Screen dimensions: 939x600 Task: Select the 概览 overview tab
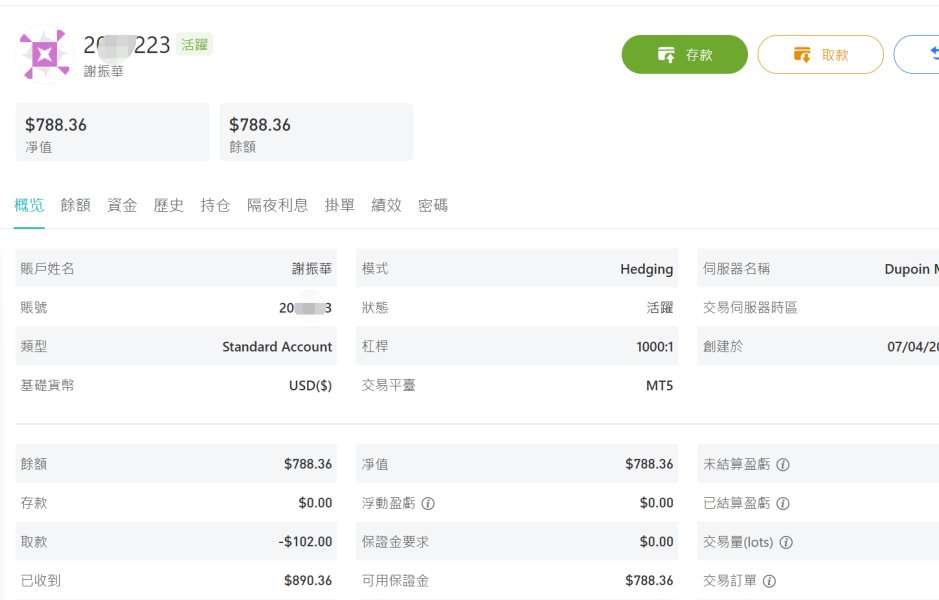pos(29,205)
